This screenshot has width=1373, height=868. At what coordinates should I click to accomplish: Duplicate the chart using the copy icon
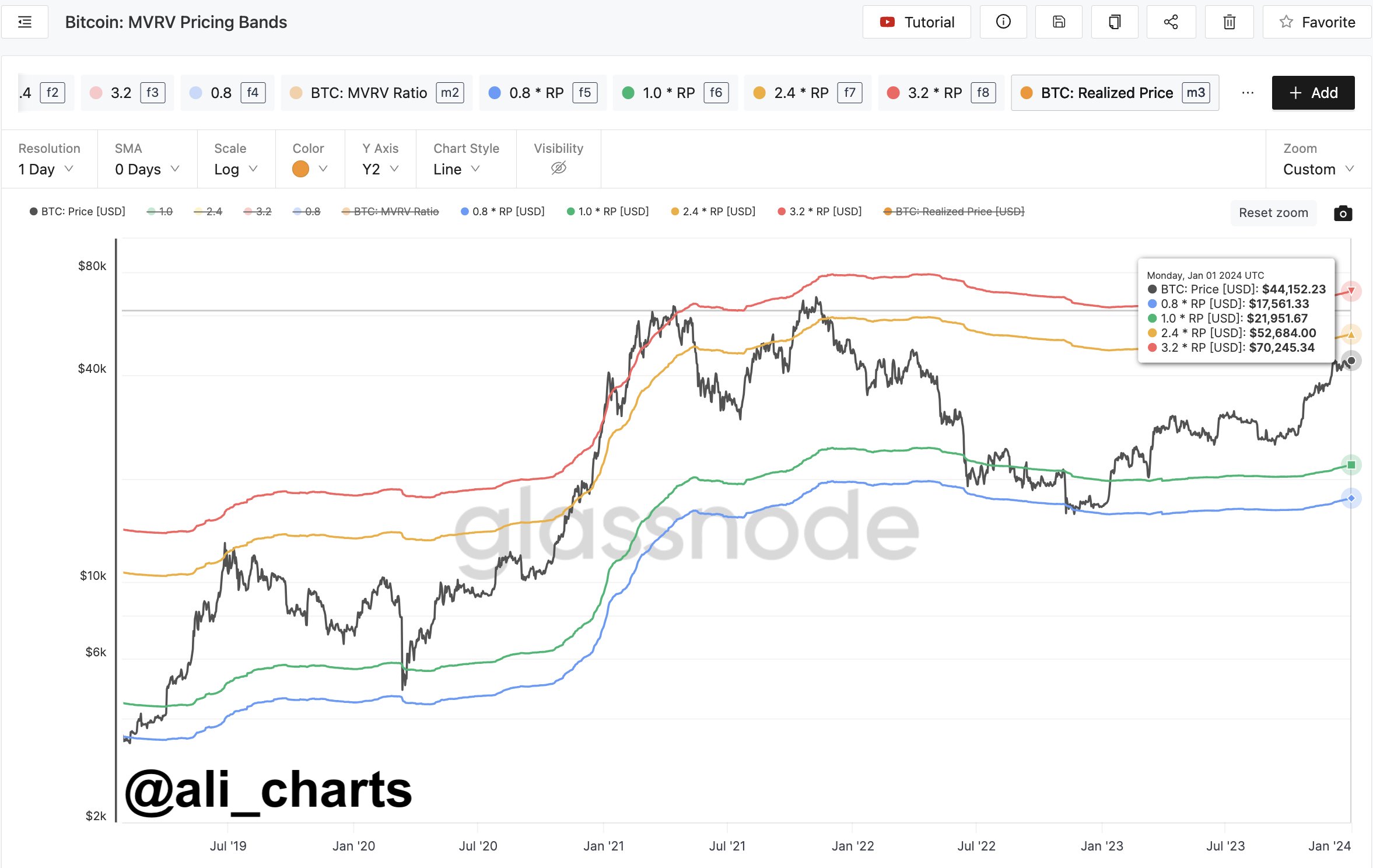[1115, 22]
